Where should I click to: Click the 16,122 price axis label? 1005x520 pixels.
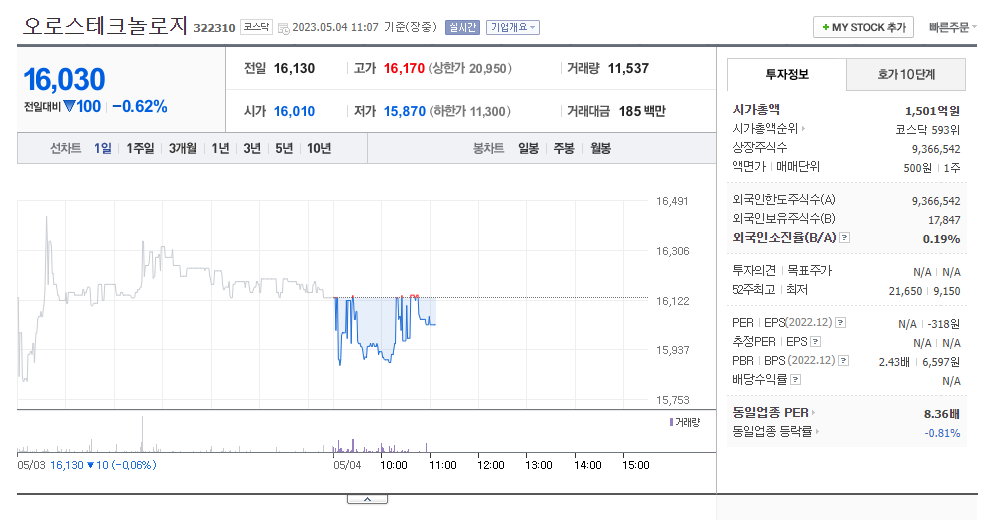[x=672, y=301]
